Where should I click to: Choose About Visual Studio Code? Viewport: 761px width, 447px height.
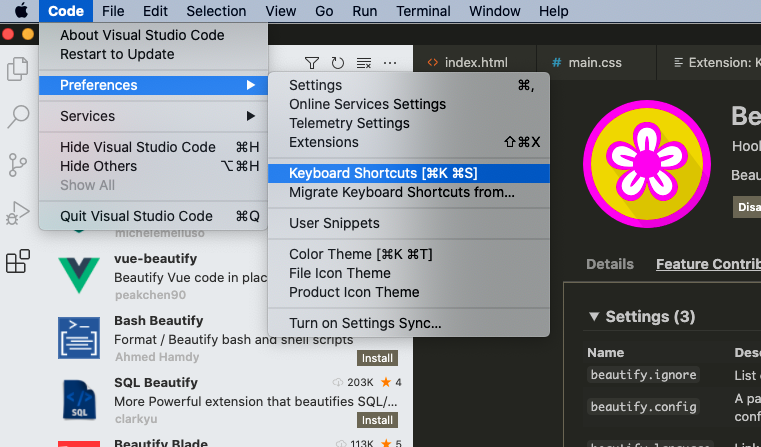[x=153, y=35]
